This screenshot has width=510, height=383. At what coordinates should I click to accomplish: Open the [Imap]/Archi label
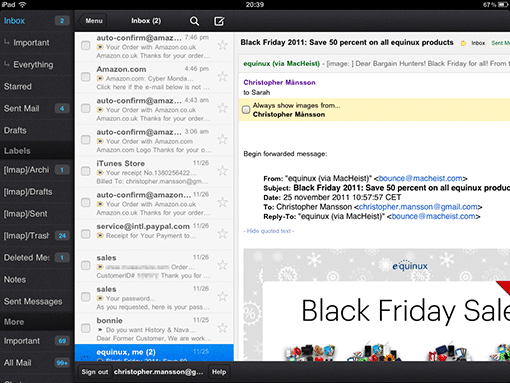point(37,170)
